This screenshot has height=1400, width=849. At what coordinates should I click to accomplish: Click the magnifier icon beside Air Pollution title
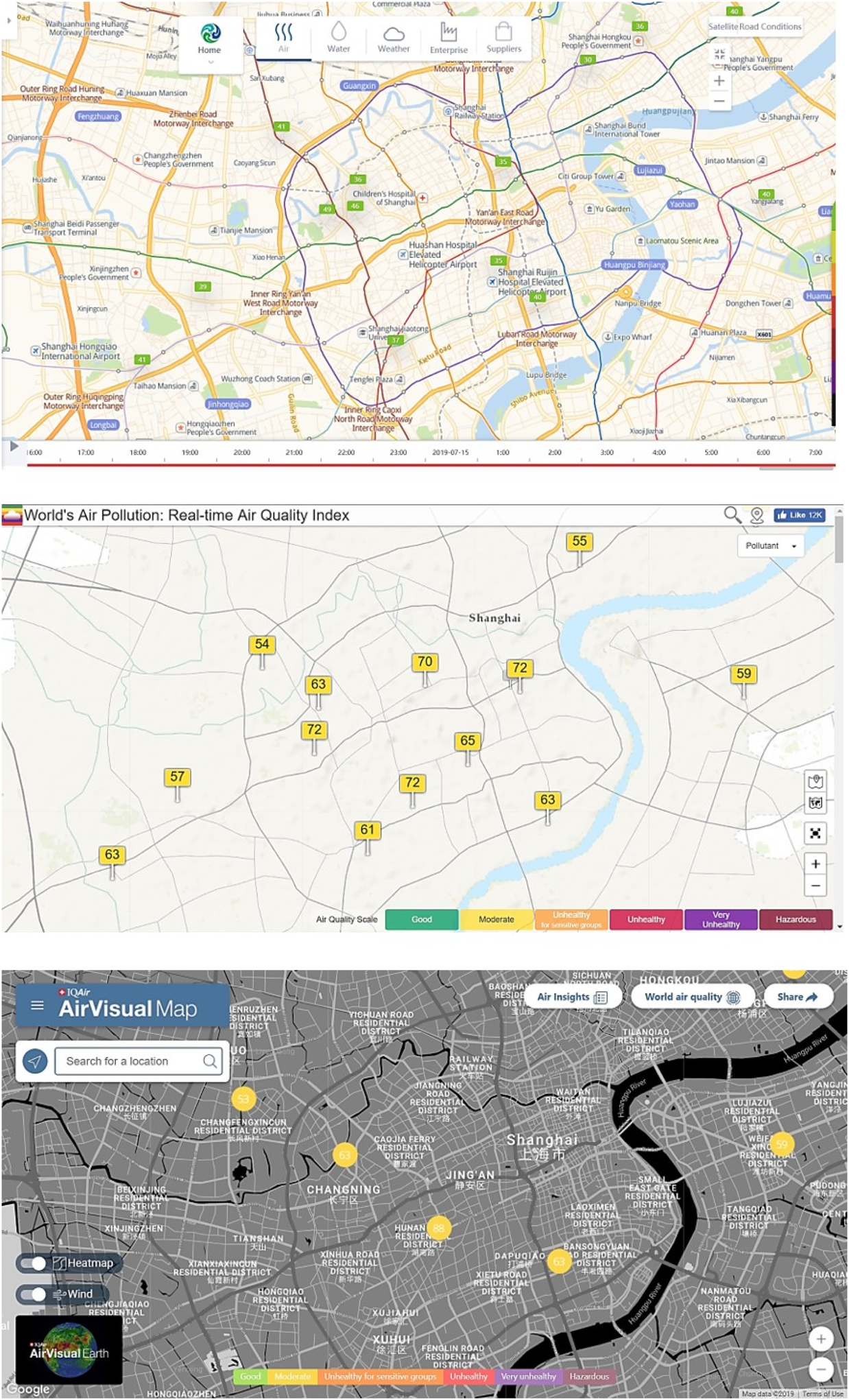point(732,514)
